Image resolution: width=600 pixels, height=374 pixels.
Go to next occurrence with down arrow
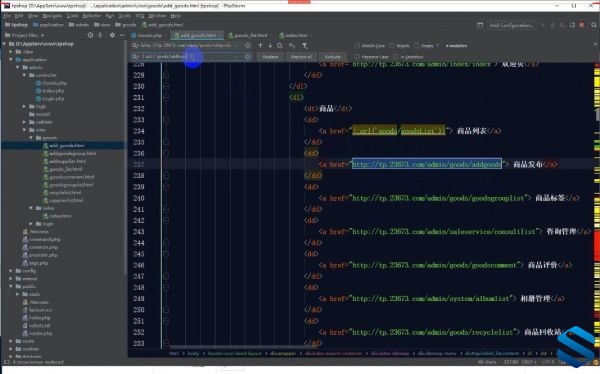pyautogui.click(x=270, y=46)
